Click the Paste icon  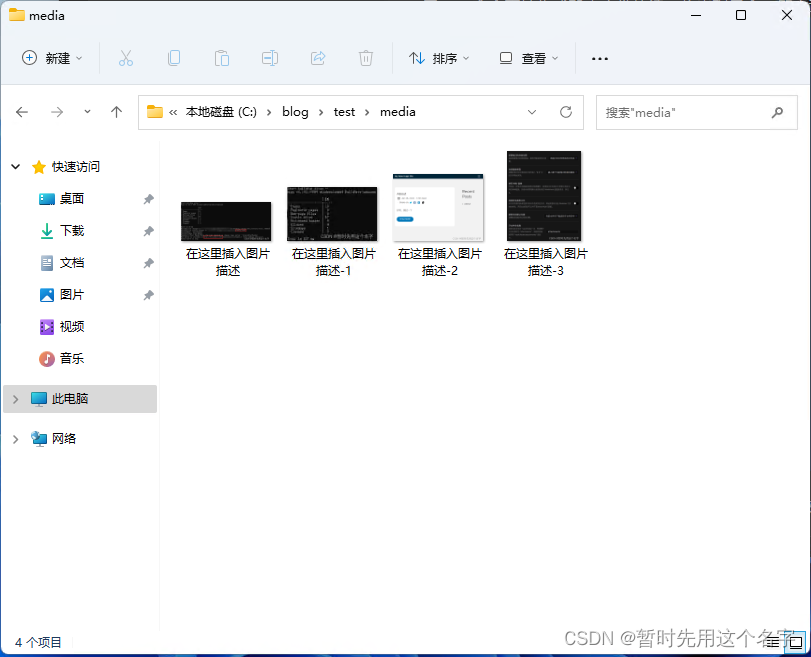point(222,59)
